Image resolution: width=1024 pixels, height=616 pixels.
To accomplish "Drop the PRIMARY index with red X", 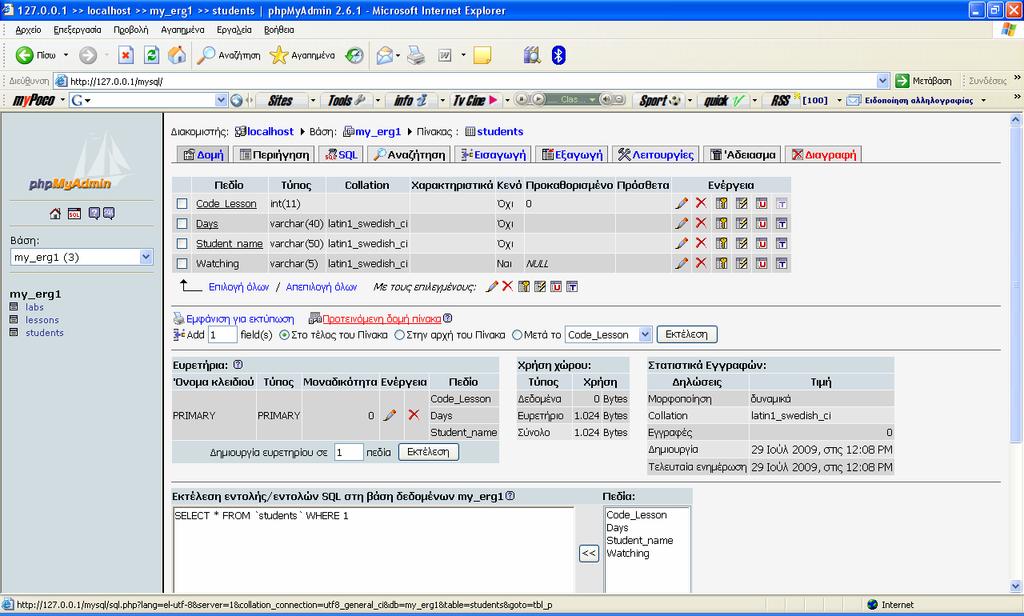I will tap(413, 415).
